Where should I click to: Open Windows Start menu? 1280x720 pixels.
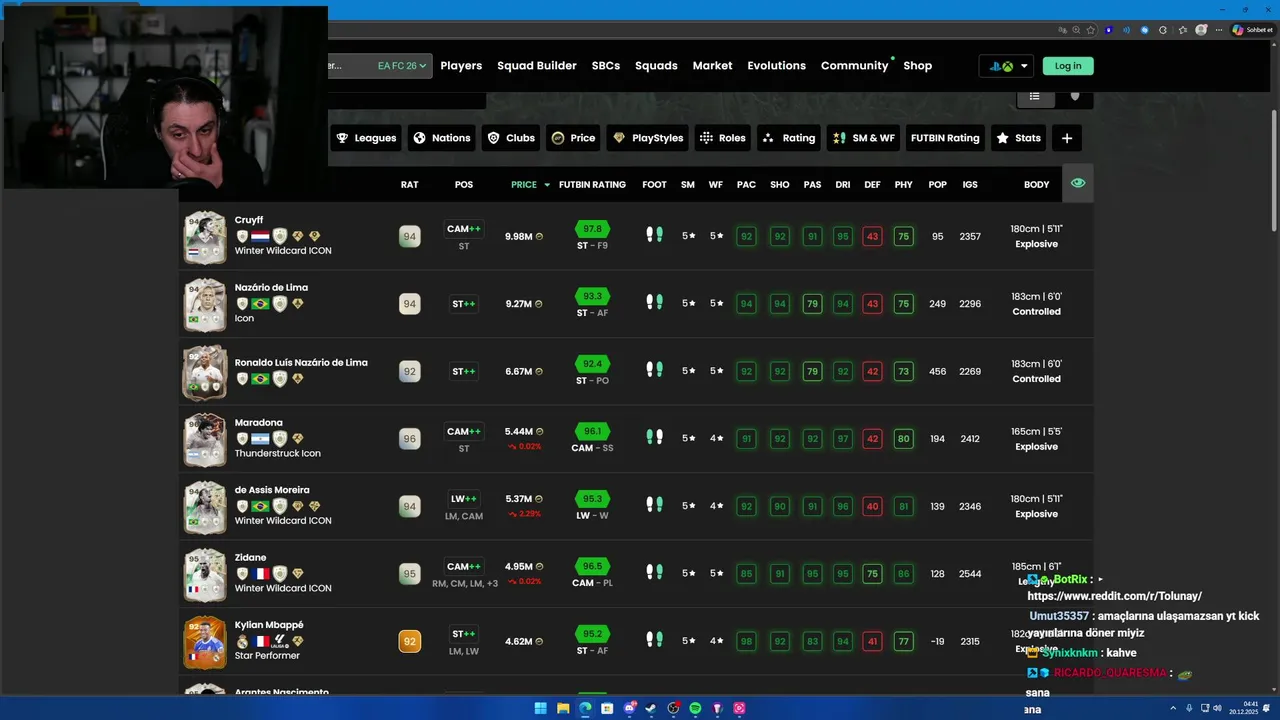tap(541, 708)
